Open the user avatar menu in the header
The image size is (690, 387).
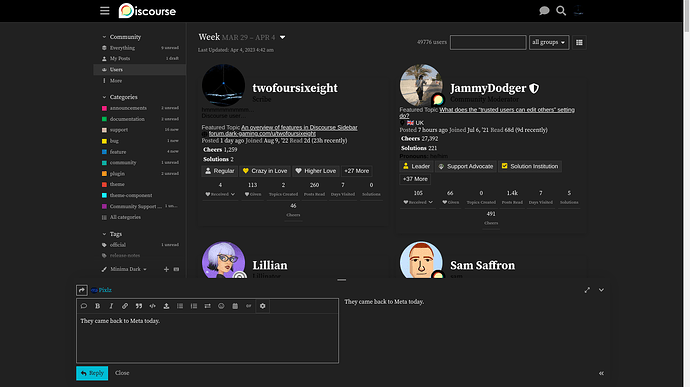(579, 11)
